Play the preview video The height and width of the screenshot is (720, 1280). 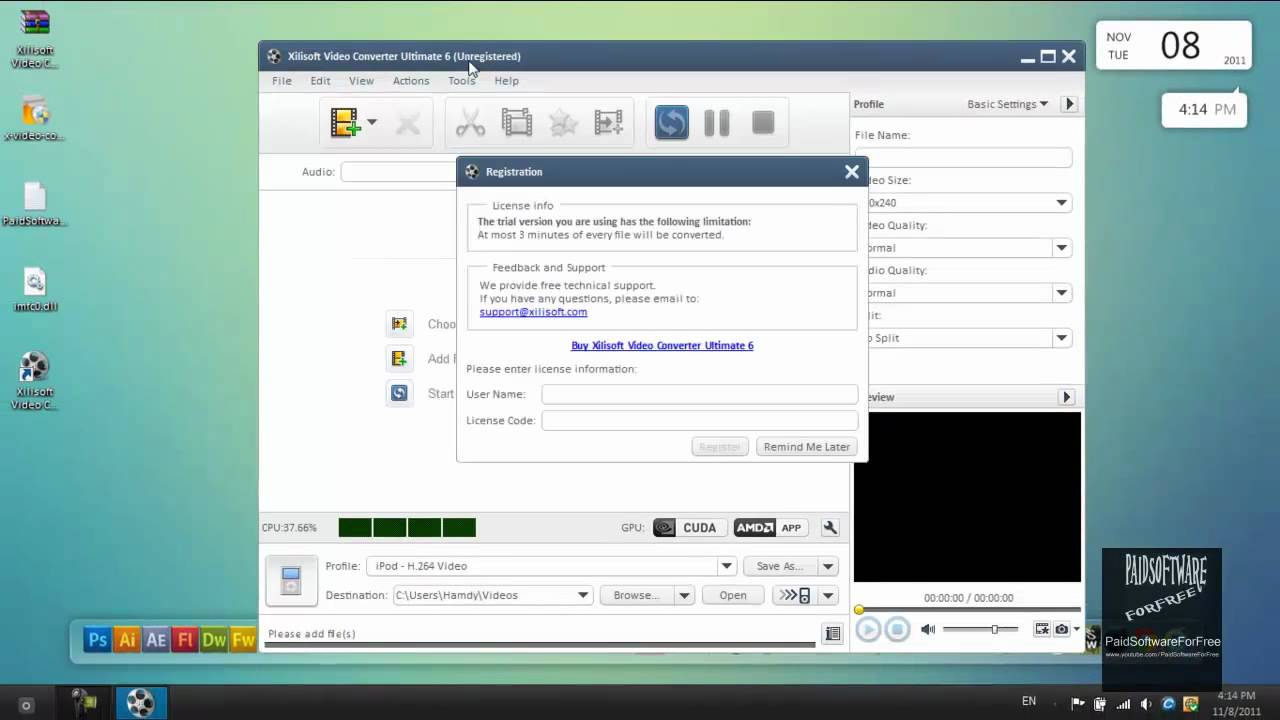tap(868, 629)
